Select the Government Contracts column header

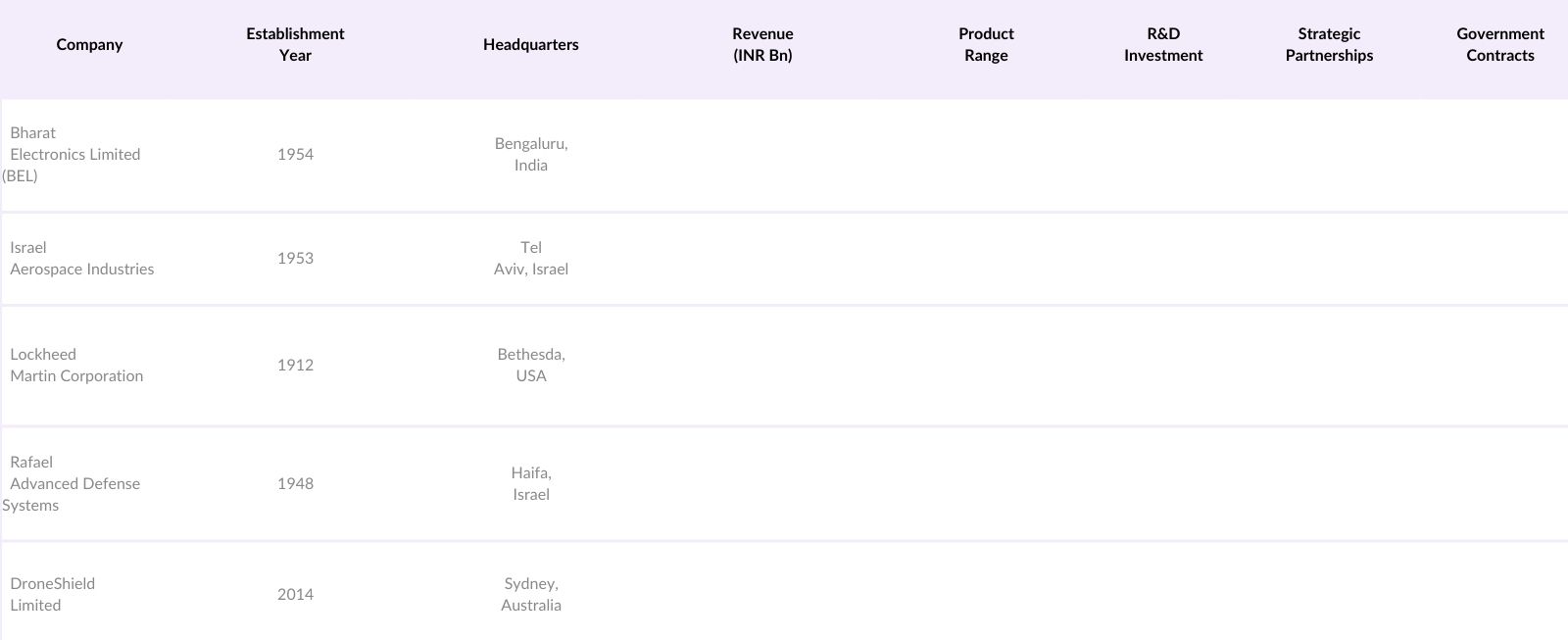[x=1499, y=44]
